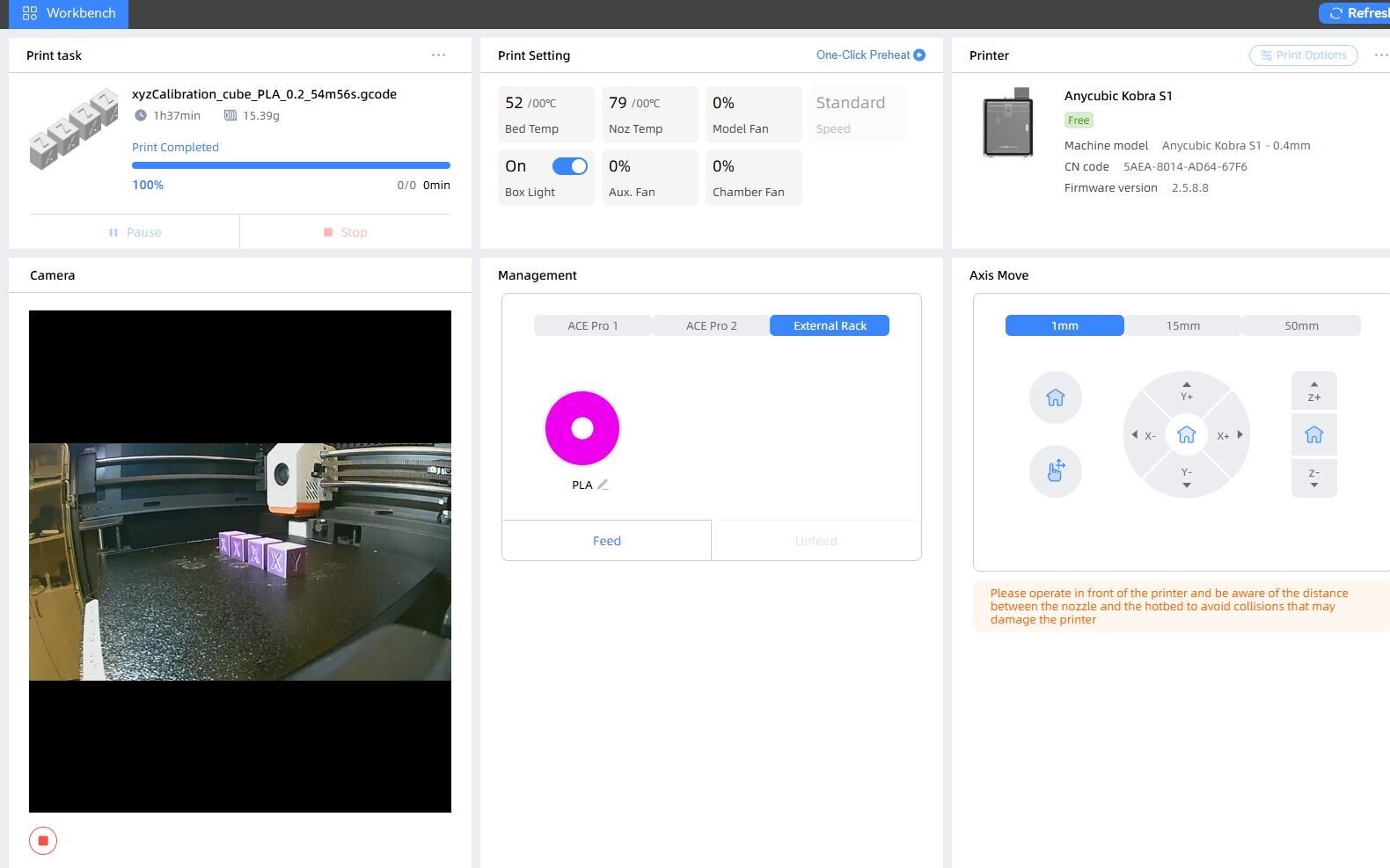Stop the camera stream recording button
This screenshot has width=1390, height=868.
(x=43, y=841)
